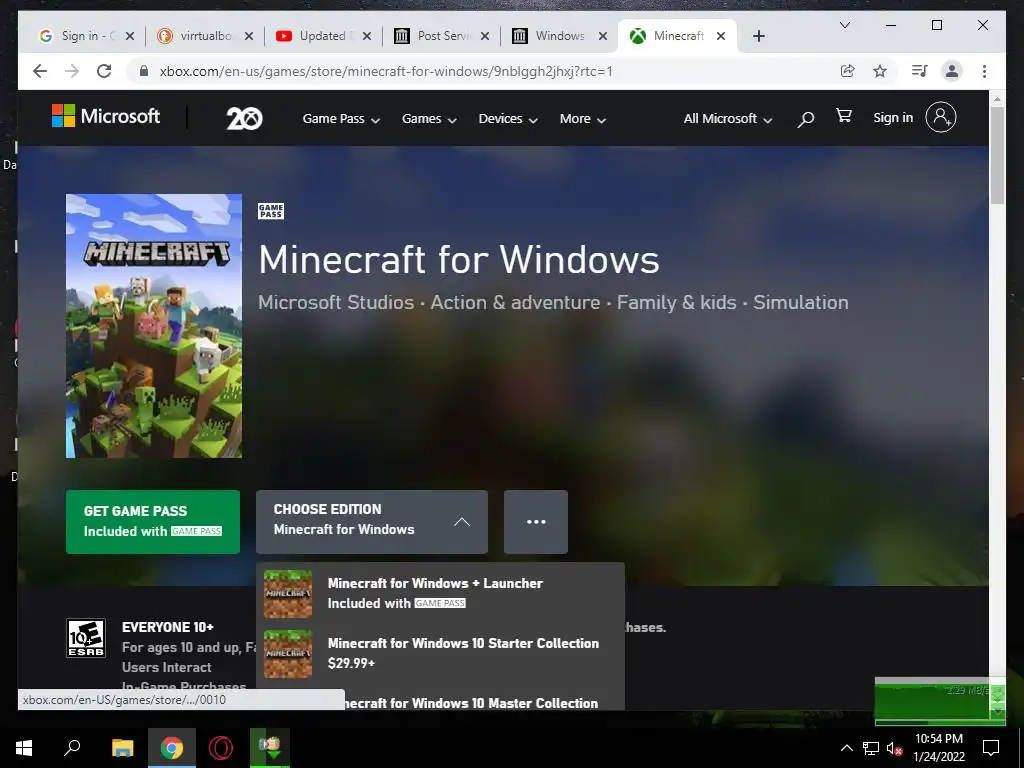Click the Chrome icon in the taskbar
This screenshot has height=768, width=1024.
pyautogui.click(x=172, y=748)
